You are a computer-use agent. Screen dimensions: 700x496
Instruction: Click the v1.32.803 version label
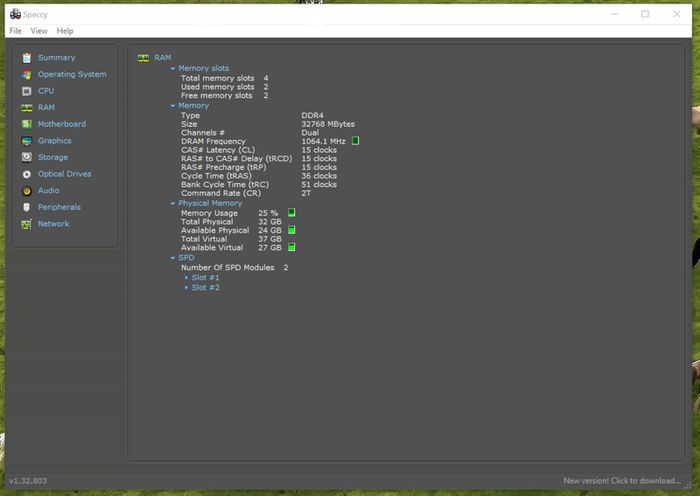(x=28, y=481)
